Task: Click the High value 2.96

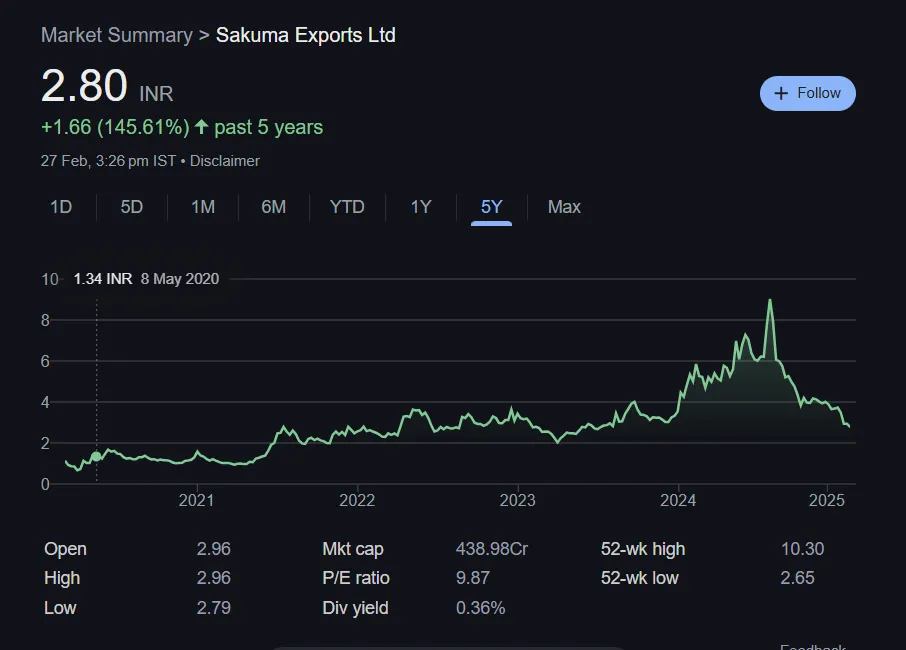Action: [213, 578]
